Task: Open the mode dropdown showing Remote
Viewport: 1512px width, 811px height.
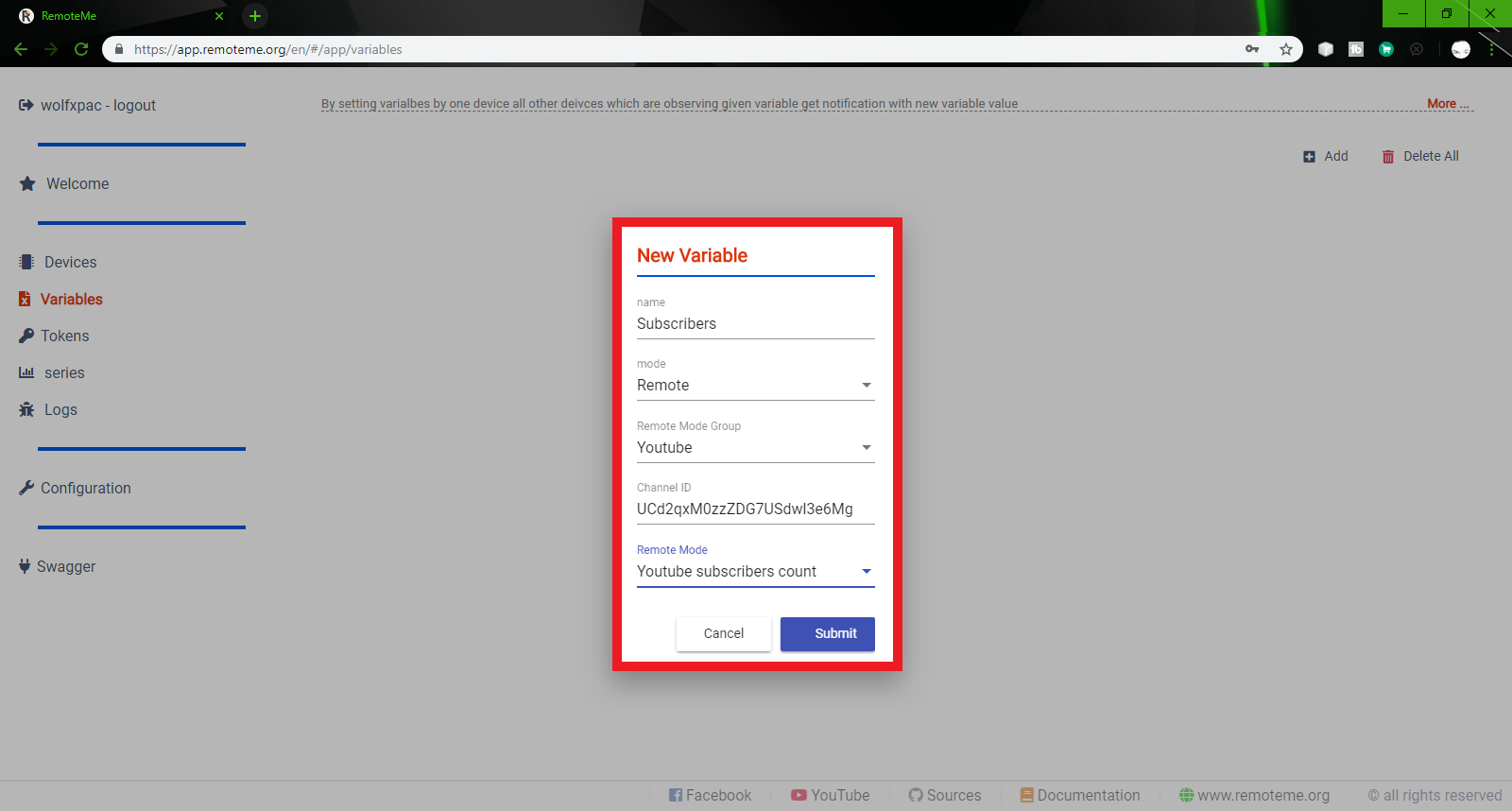Action: coord(756,385)
